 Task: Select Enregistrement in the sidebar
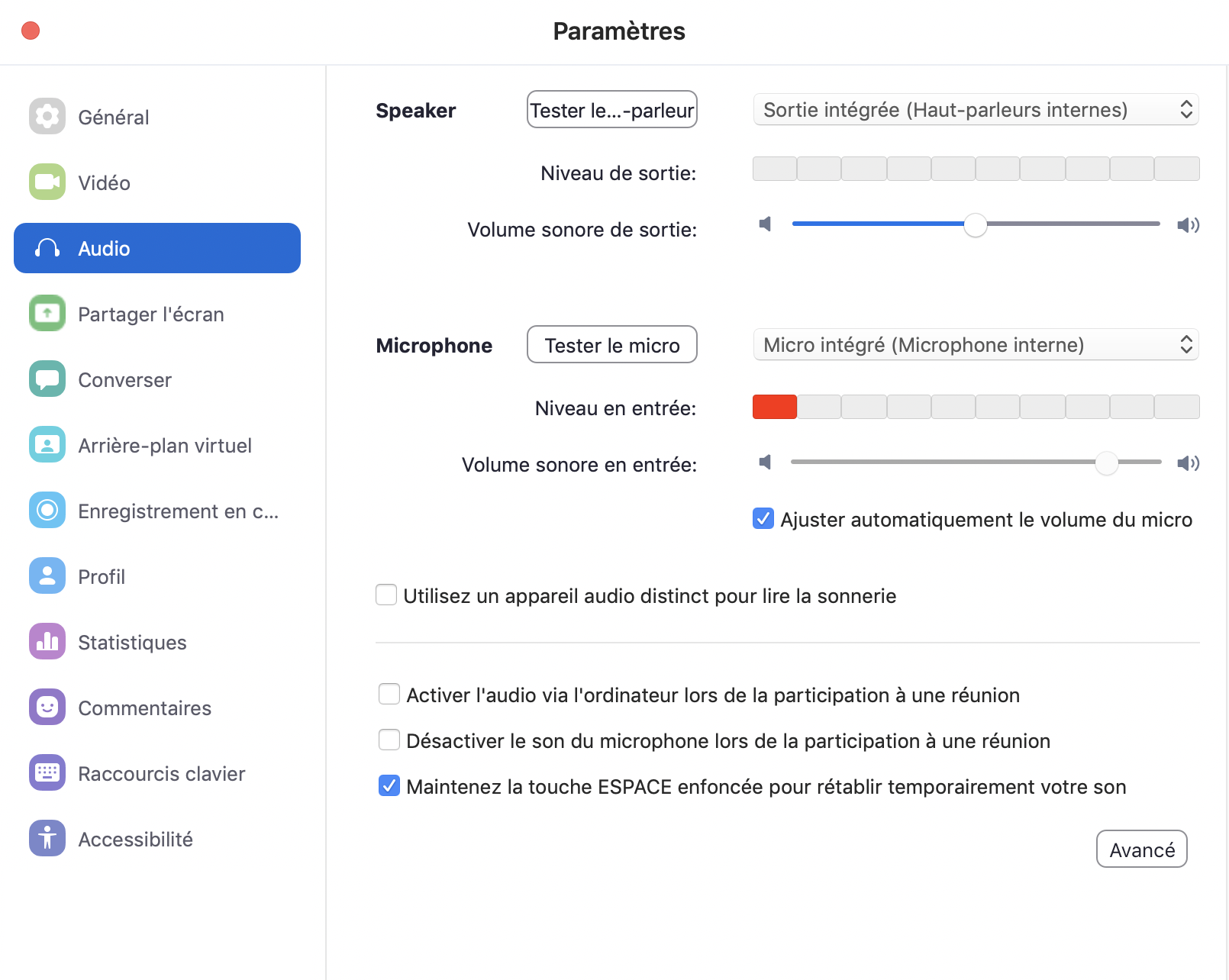click(178, 511)
